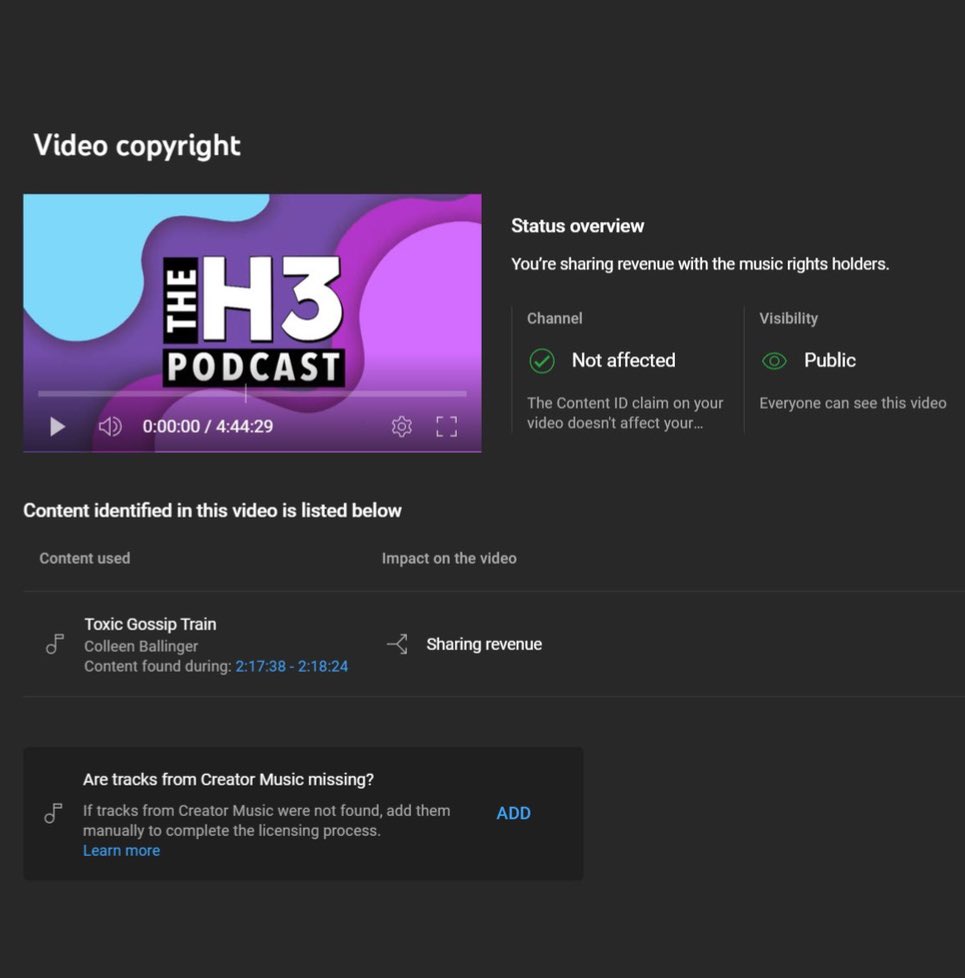Screen dimensions: 965x978
Task: Click the Toxic Gossip Train music note icon
Action: pos(55,644)
